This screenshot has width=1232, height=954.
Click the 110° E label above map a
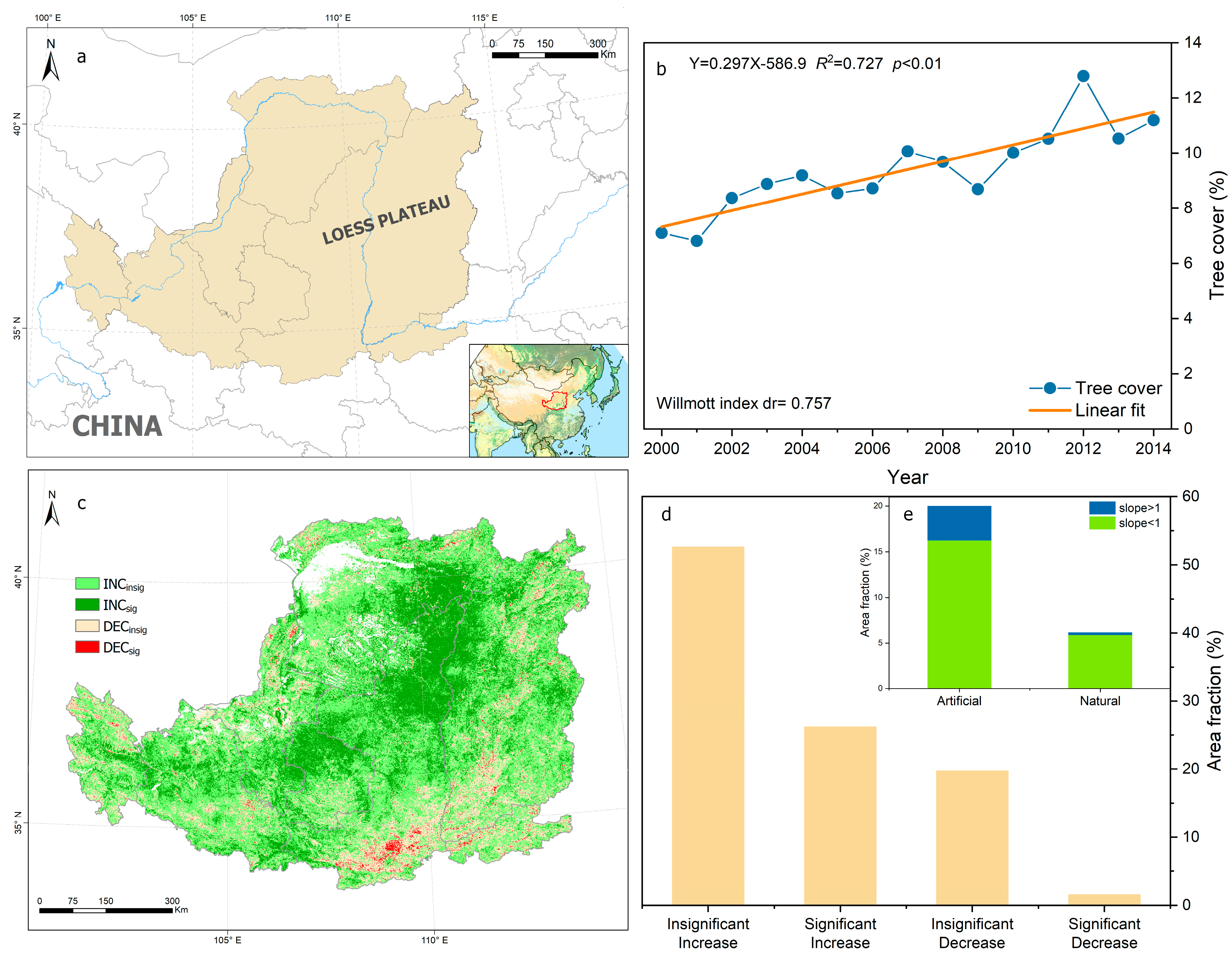coord(338,18)
